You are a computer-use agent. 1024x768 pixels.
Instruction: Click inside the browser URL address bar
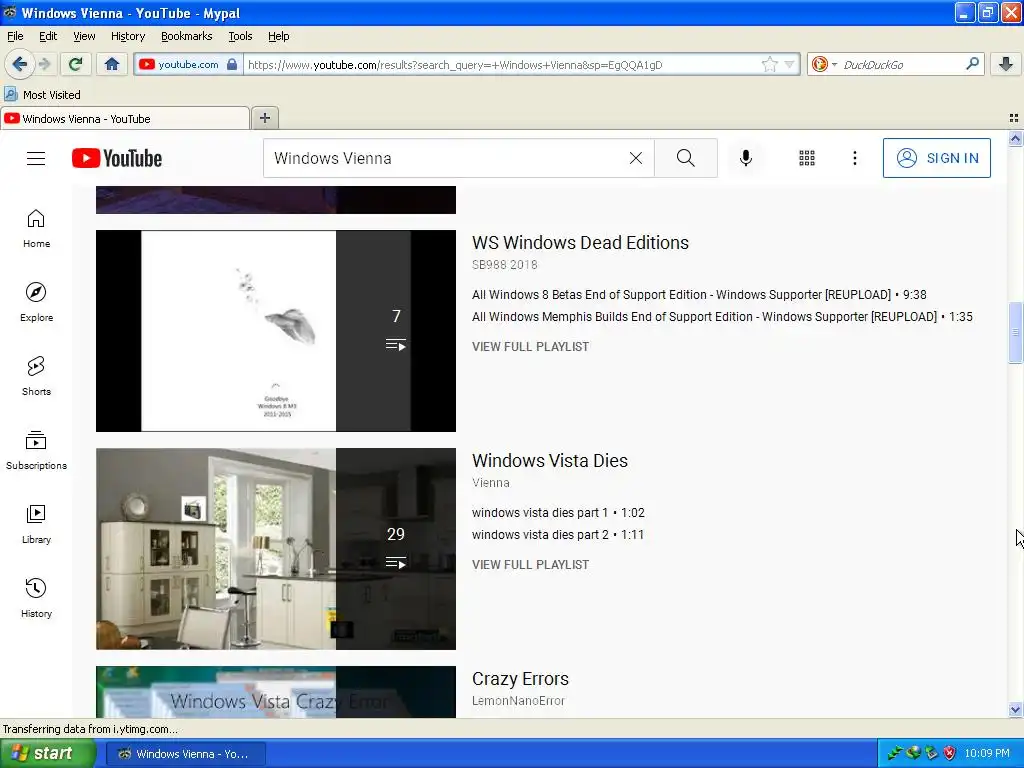pyautogui.click(x=500, y=64)
